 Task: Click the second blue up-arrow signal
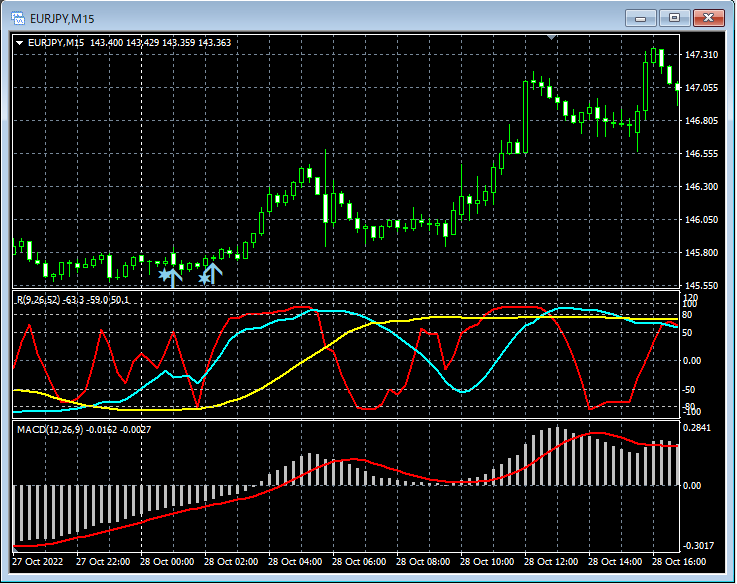pyautogui.click(x=213, y=272)
